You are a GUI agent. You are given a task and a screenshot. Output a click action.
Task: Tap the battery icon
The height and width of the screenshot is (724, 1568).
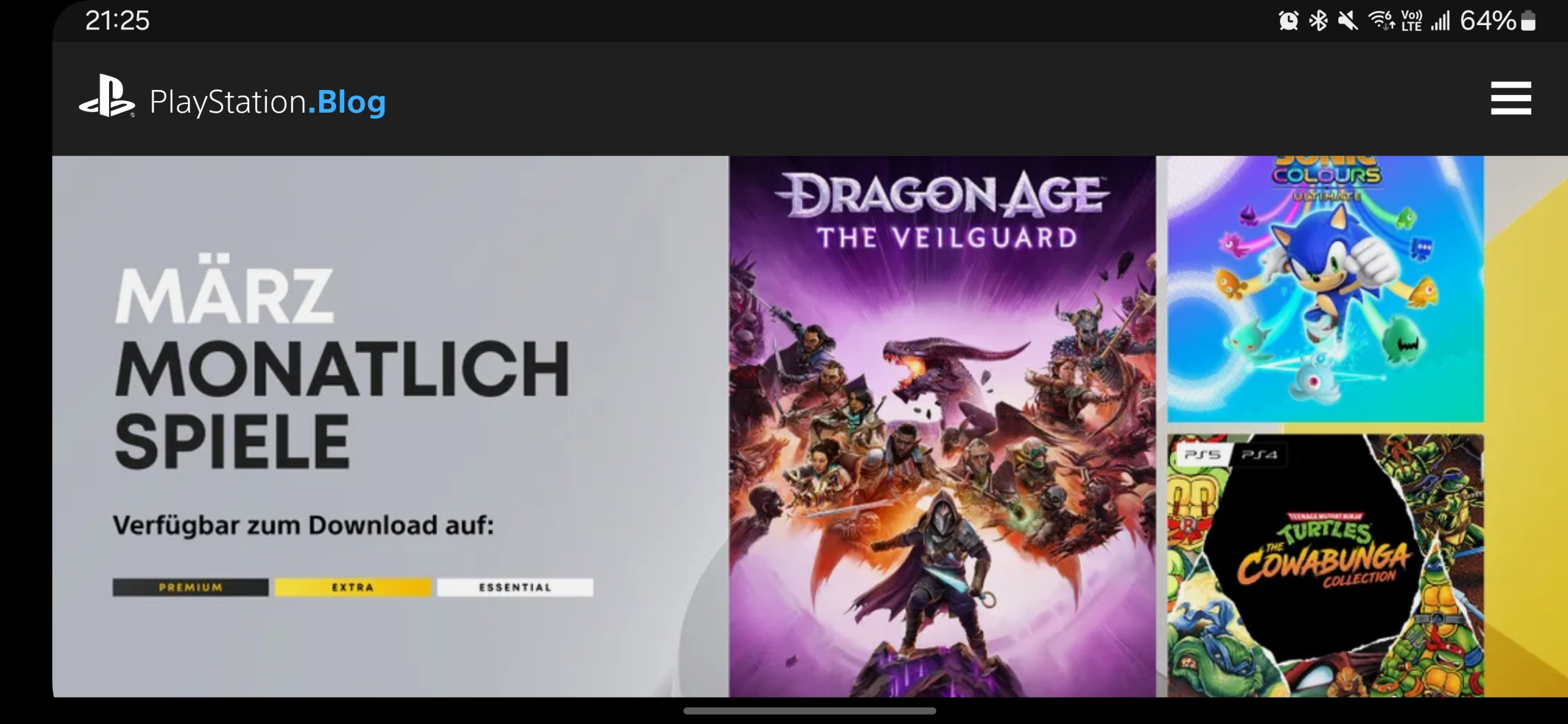(1528, 21)
